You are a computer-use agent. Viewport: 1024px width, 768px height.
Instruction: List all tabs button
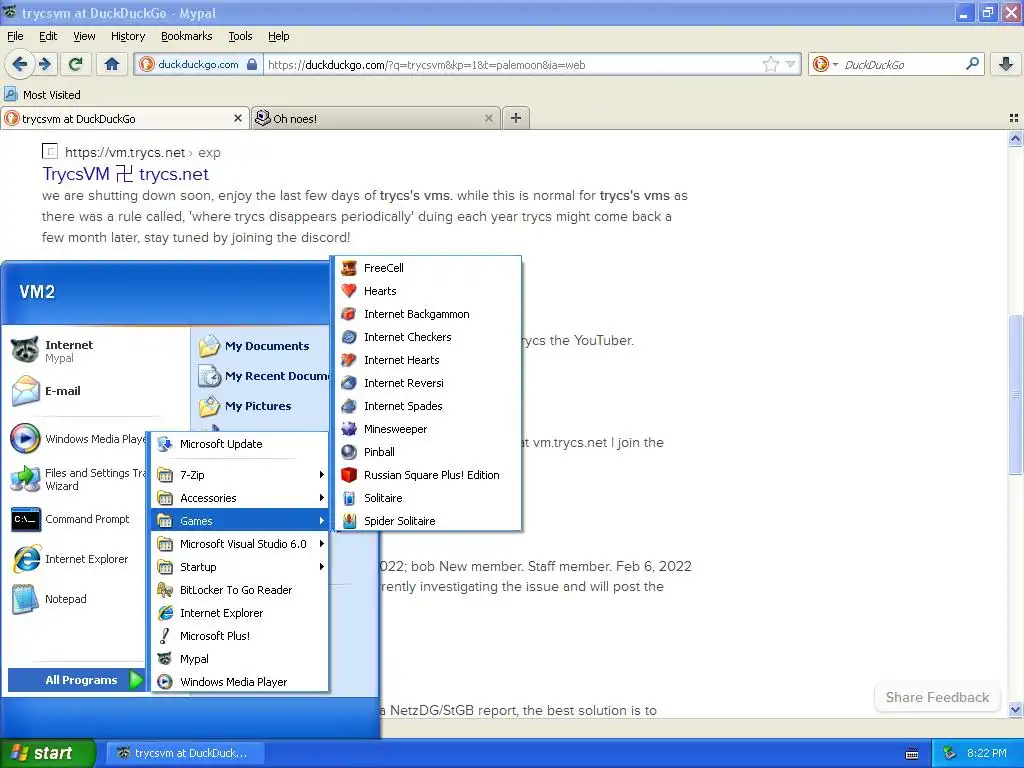1014,118
